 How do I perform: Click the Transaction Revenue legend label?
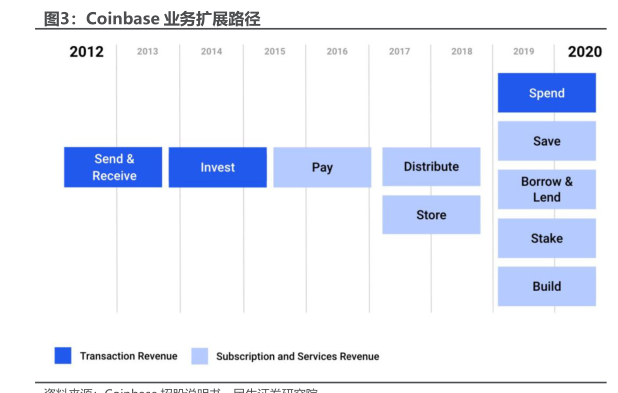pos(128,356)
